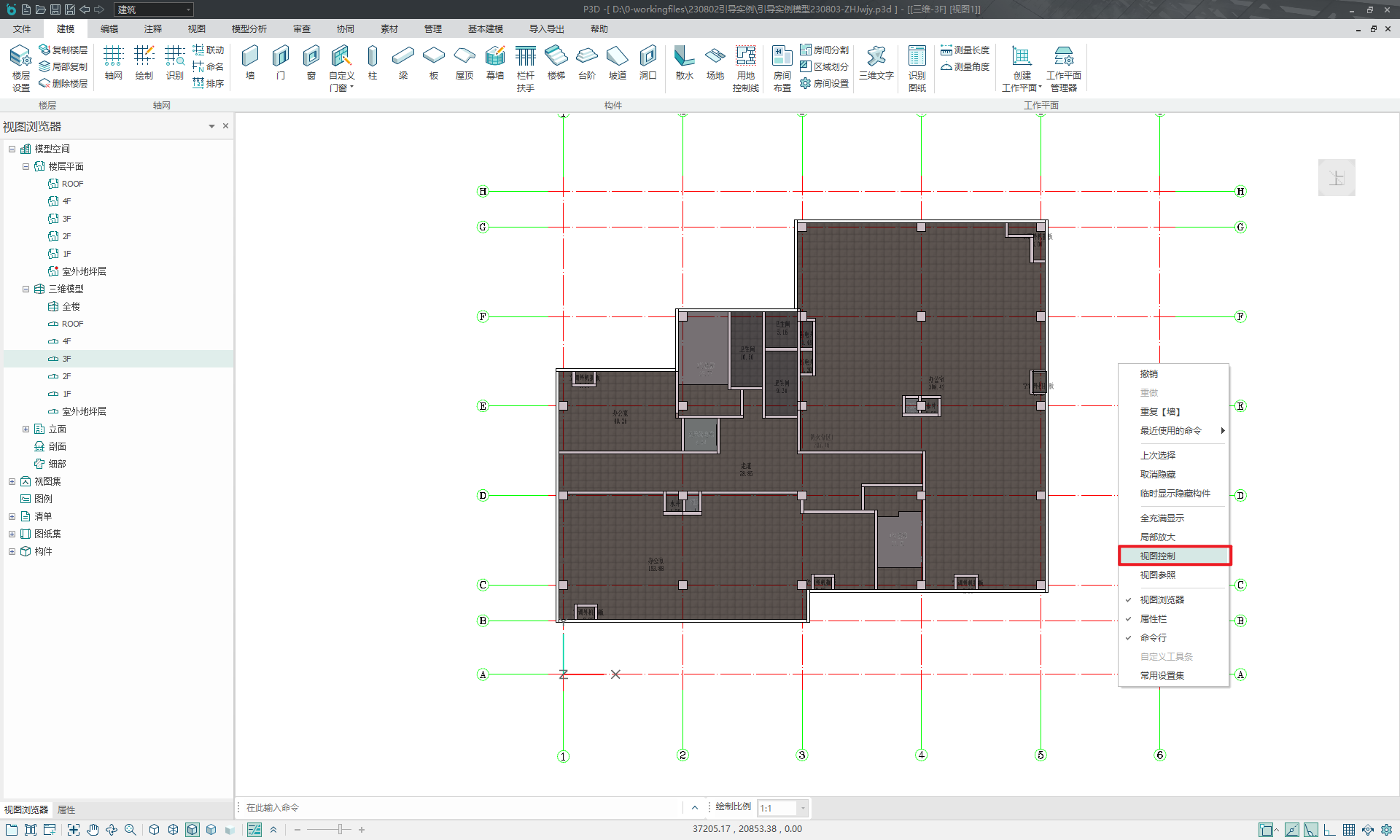Open 工作平面管理器 manager

pyautogui.click(x=1064, y=67)
